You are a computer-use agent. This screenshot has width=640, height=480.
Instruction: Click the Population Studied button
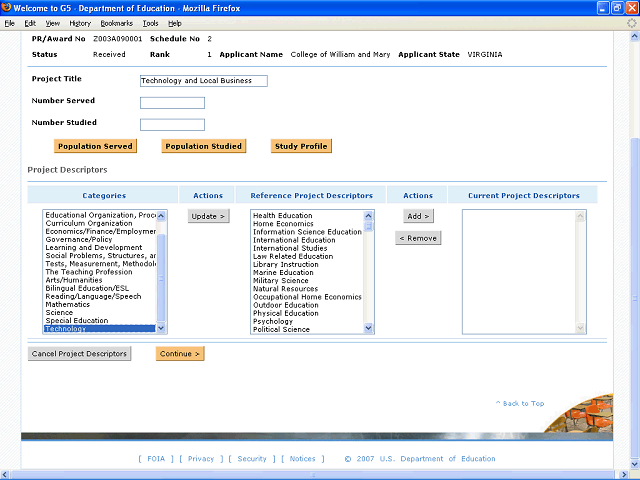pyautogui.click(x=204, y=146)
